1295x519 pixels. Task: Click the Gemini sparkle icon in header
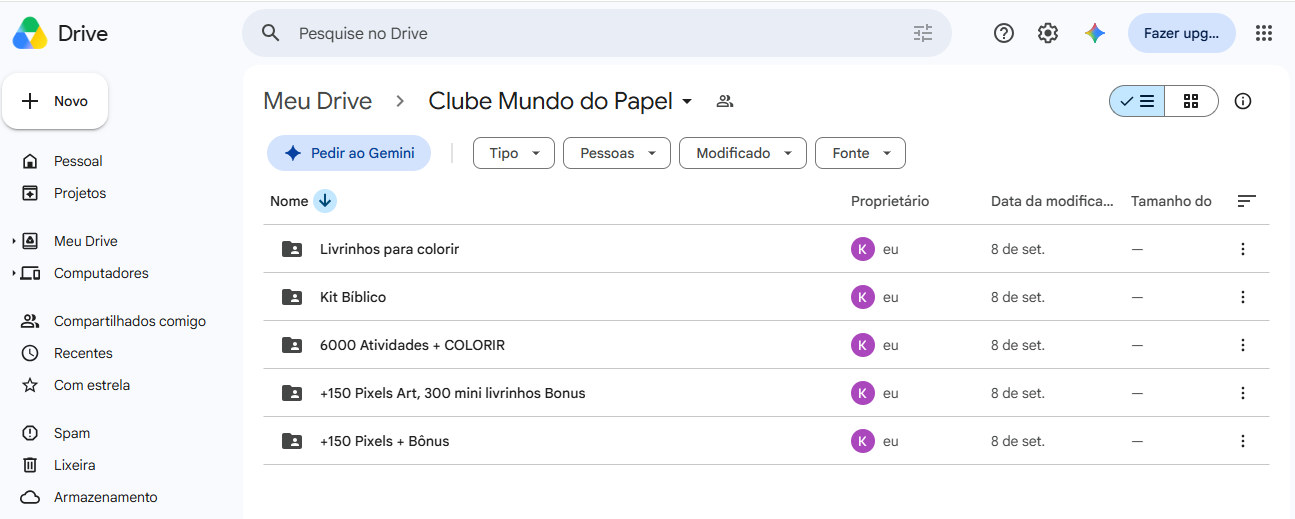pos(1095,33)
